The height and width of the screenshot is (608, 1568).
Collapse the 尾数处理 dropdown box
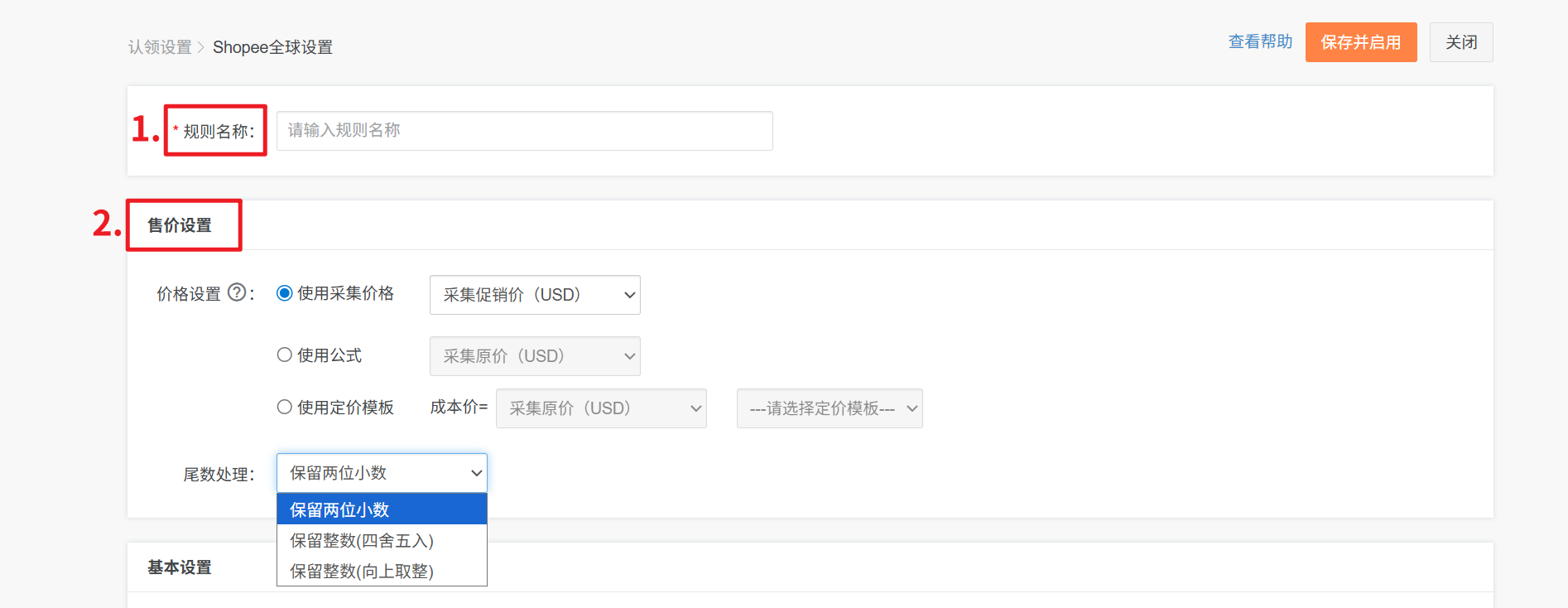click(382, 473)
